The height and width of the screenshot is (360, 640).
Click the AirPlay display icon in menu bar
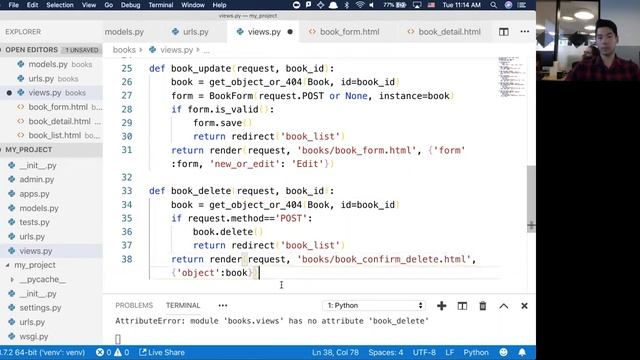417,5
